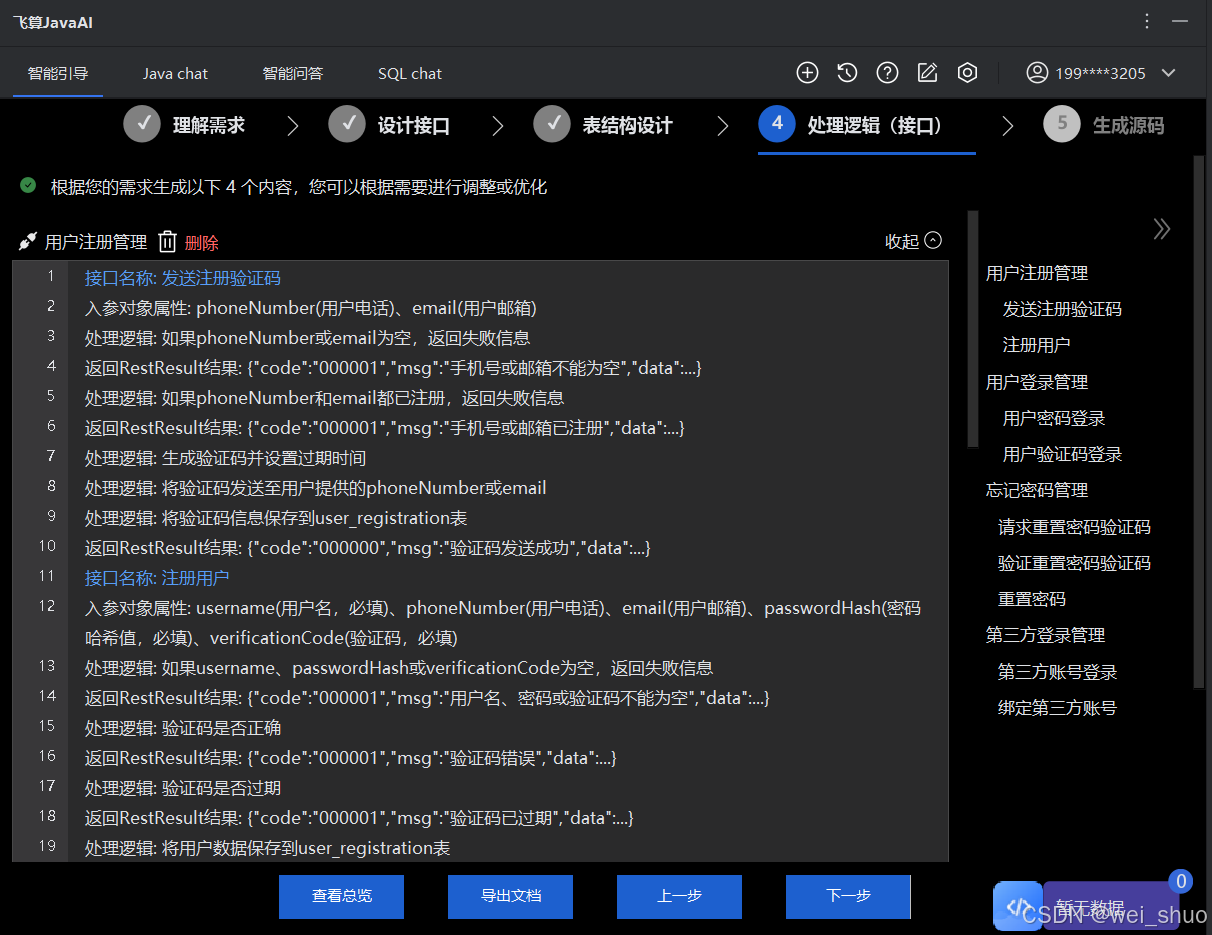Screen dimensions: 1212x935
Task: Click the 上一步 button
Action: coord(680,896)
